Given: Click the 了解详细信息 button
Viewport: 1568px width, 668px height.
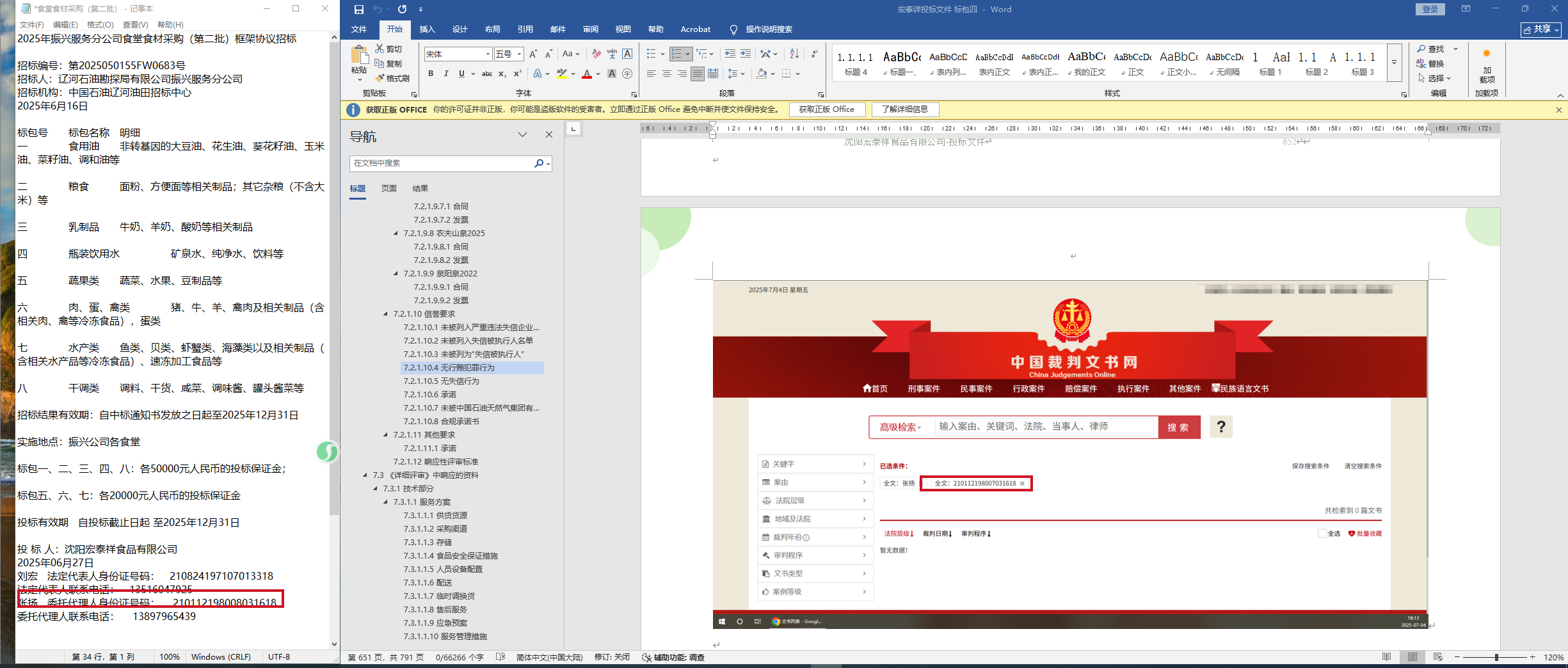Looking at the screenshot, I should click(x=905, y=109).
